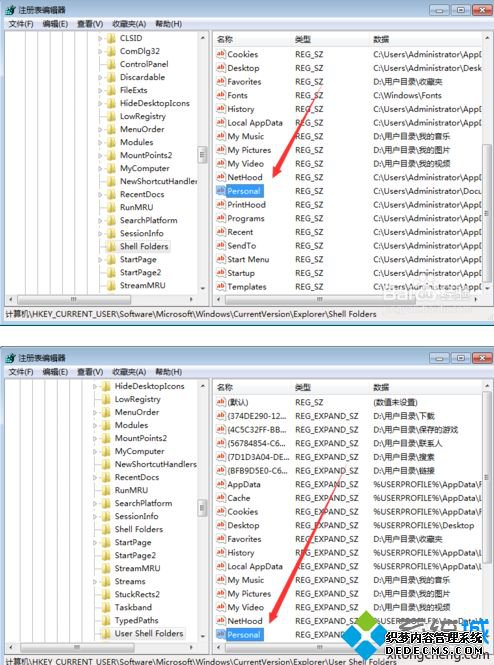
Task: Click the CLSID key folder icon
Action: click(x=111, y=39)
